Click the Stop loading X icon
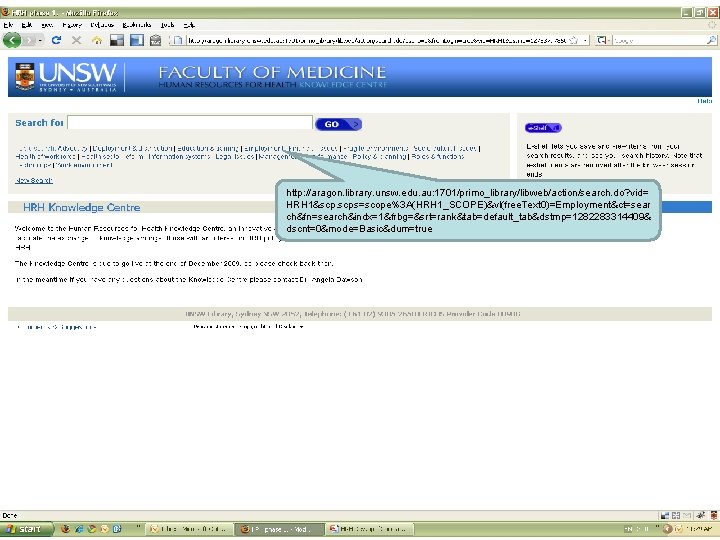Viewport: 720px width, 540px height. click(76, 40)
